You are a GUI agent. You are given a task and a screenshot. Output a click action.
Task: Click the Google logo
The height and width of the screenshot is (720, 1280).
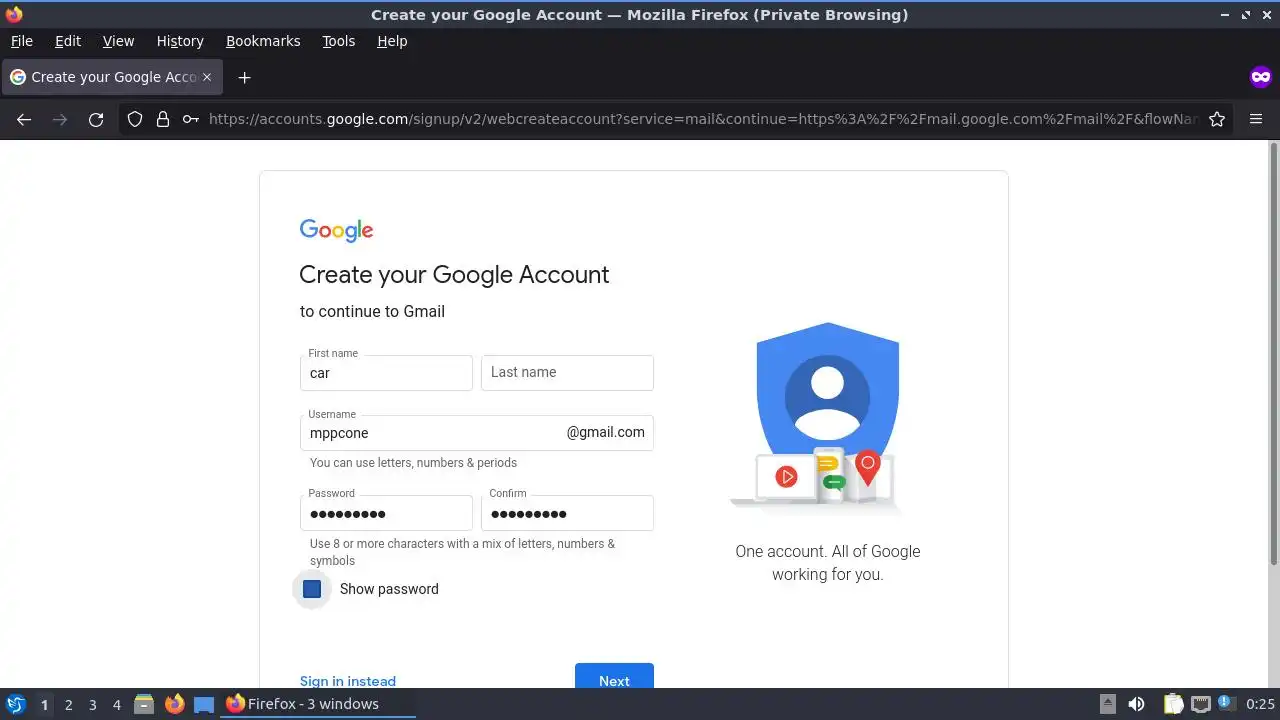pyautogui.click(x=336, y=231)
